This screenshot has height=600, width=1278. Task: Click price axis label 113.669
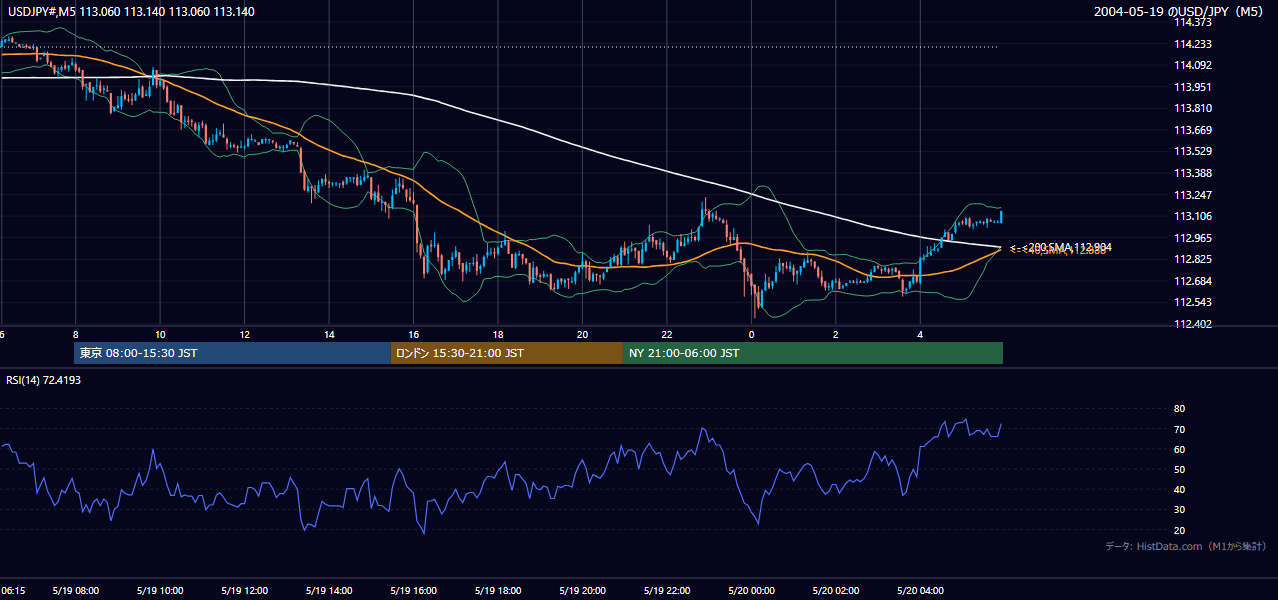1192,130
